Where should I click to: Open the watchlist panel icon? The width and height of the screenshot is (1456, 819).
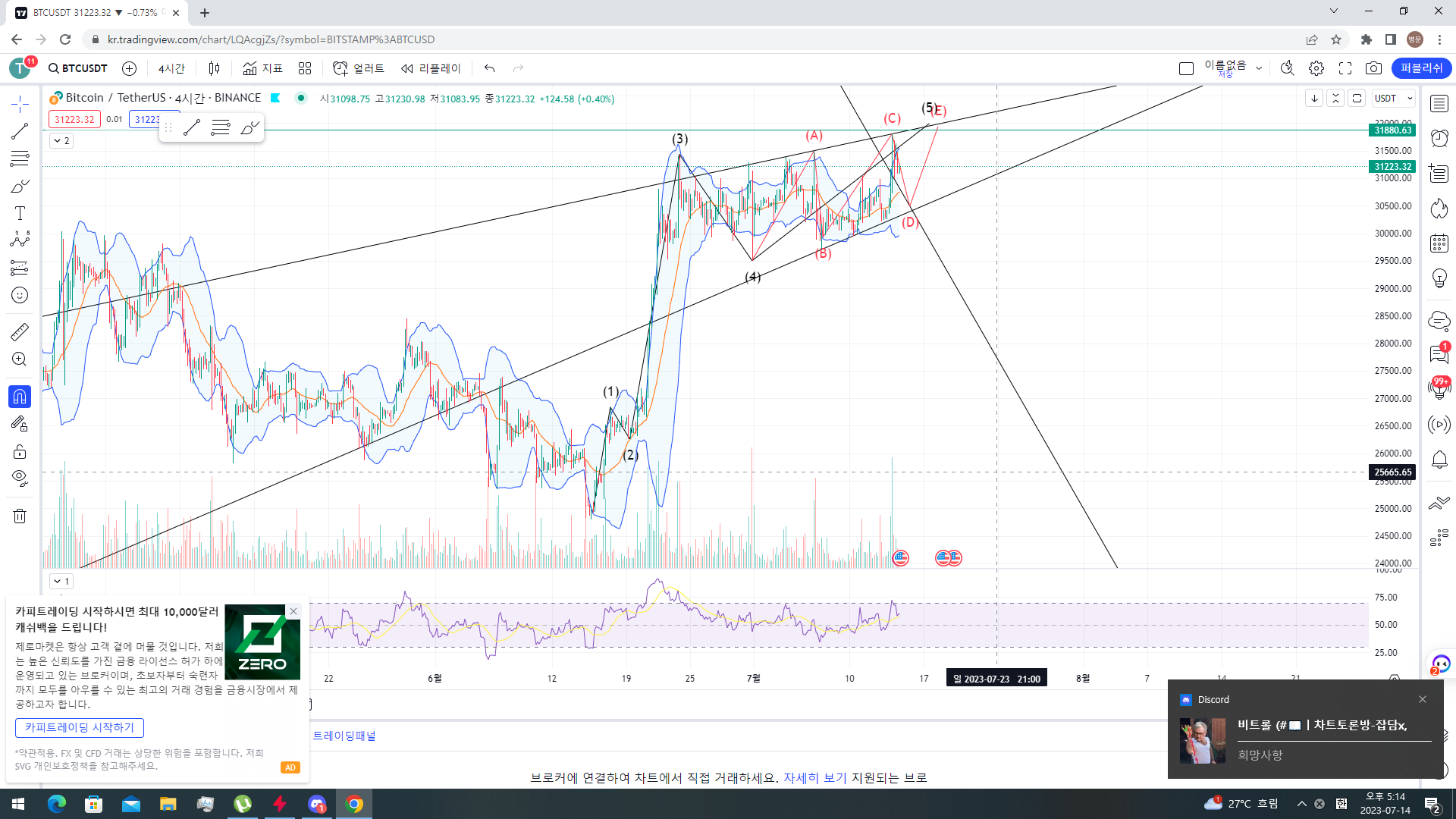coord(1439,103)
